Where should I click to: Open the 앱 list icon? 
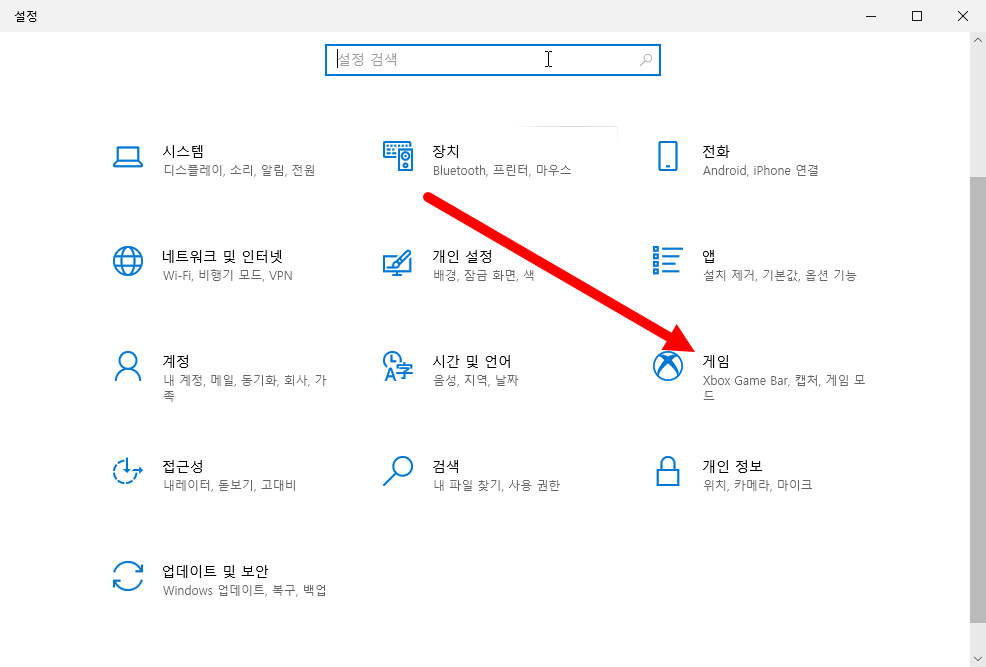tap(668, 260)
